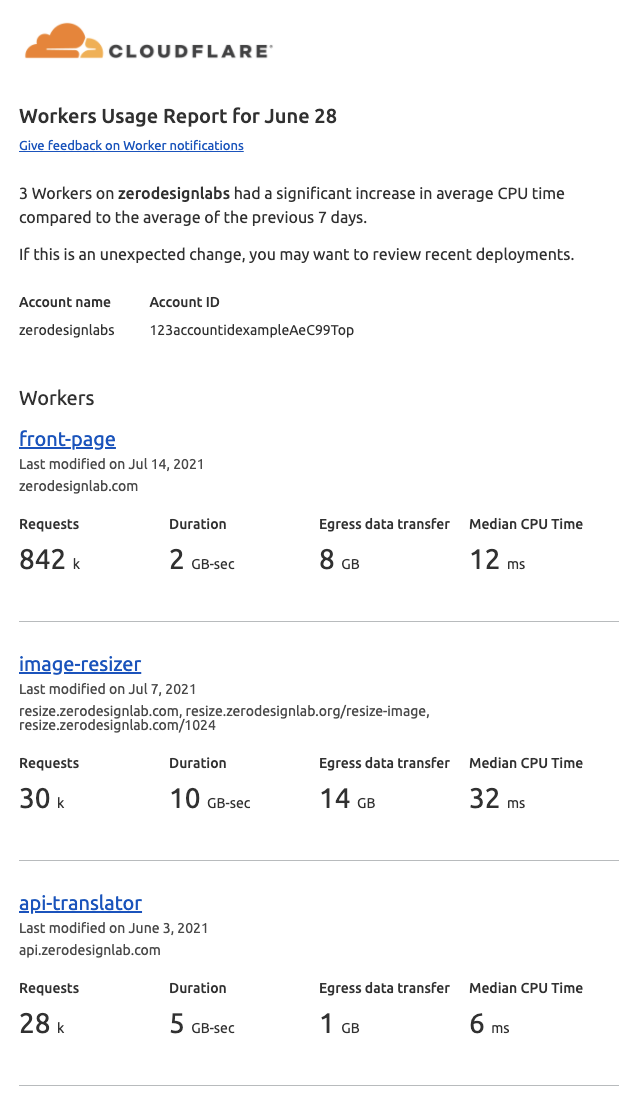Click the 842 k requests value
This screenshot has width=637, height=1107.
point(49,560)
